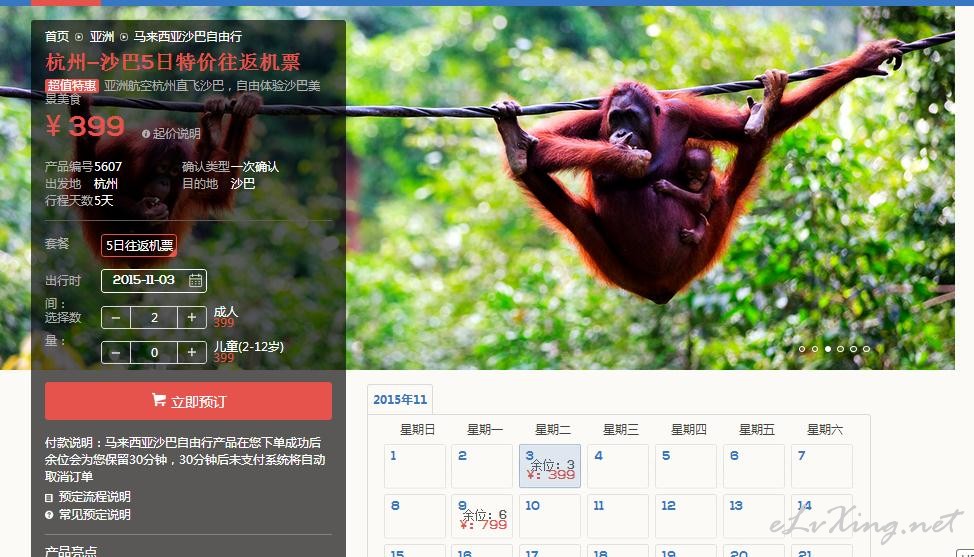Open the 2015年11 calendar month tab
The width and height of the screenshot is (974, 557).
(x=400, y=399)
